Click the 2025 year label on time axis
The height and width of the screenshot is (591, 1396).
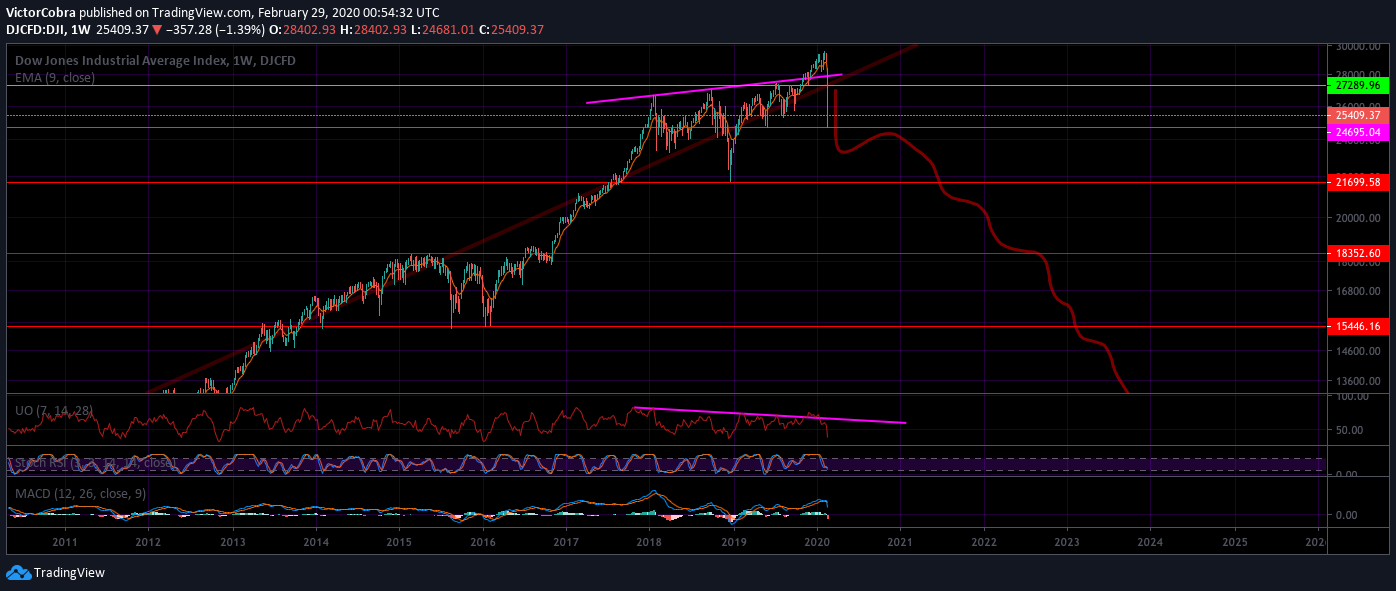point(1235,542)
